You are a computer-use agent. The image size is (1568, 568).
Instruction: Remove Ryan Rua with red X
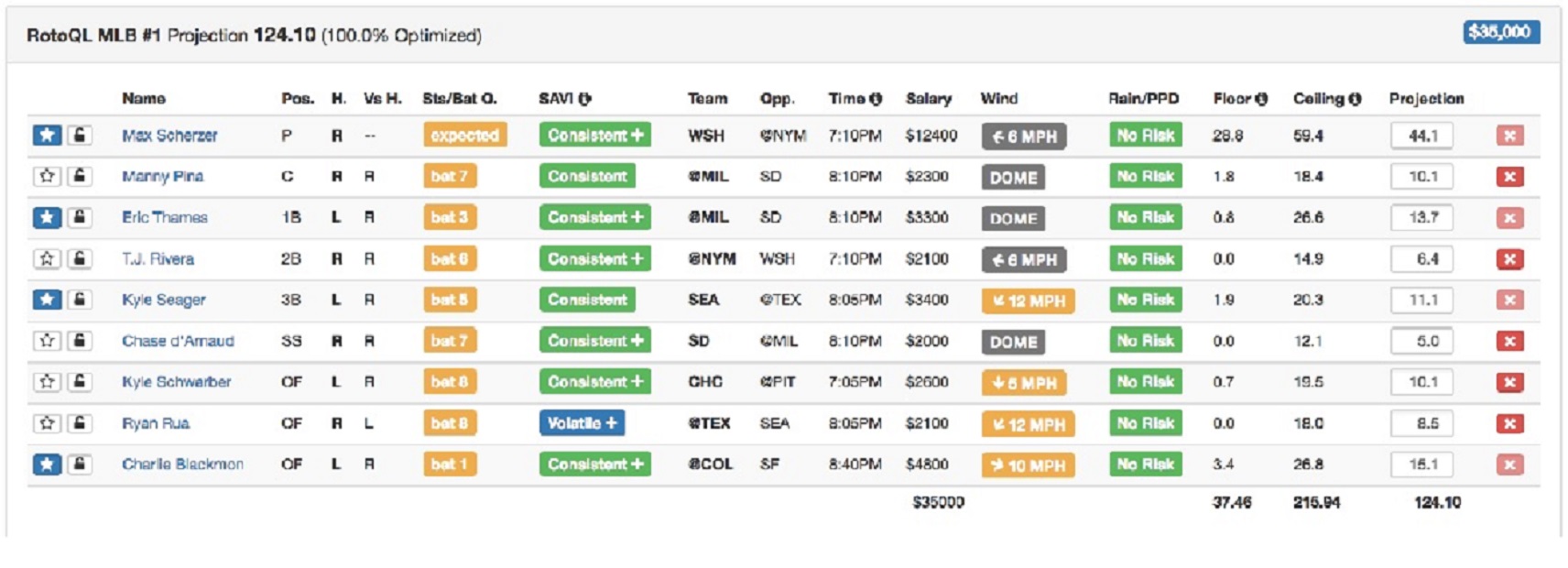click(1509, 424)
